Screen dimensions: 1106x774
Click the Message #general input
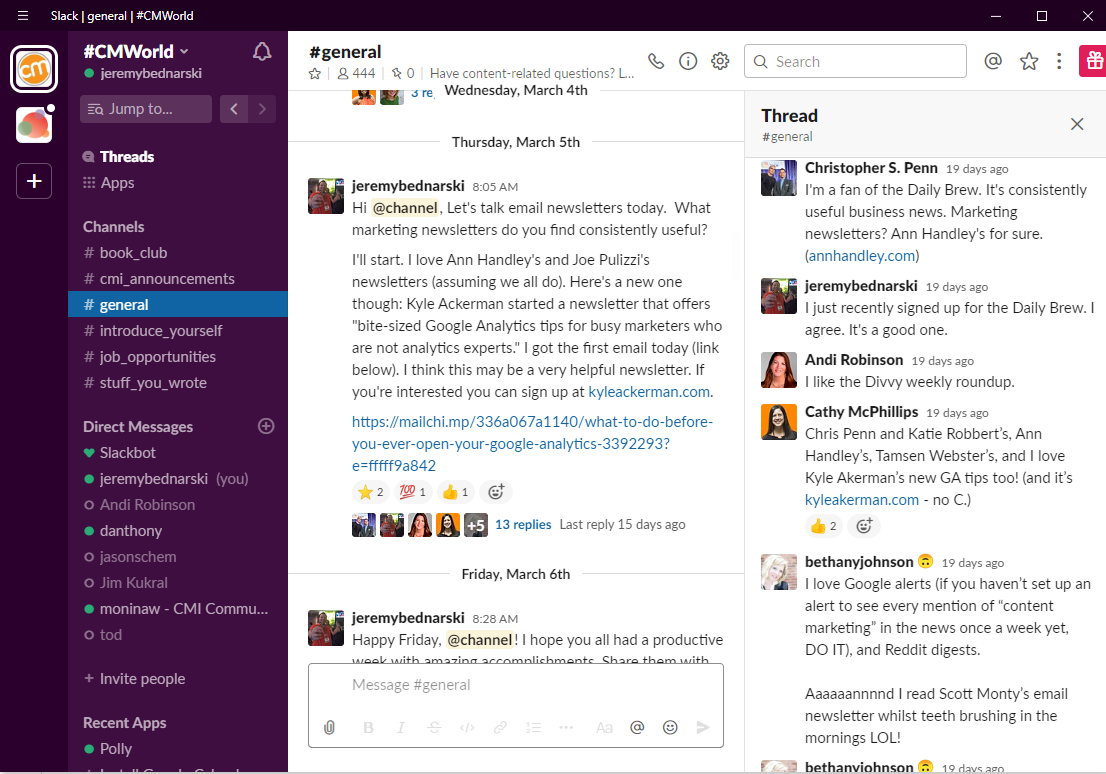(x=516, y=685)
